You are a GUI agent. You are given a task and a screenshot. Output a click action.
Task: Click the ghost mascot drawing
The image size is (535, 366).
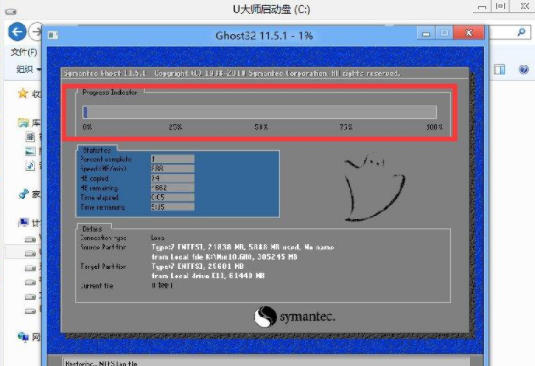click(374, 187)
